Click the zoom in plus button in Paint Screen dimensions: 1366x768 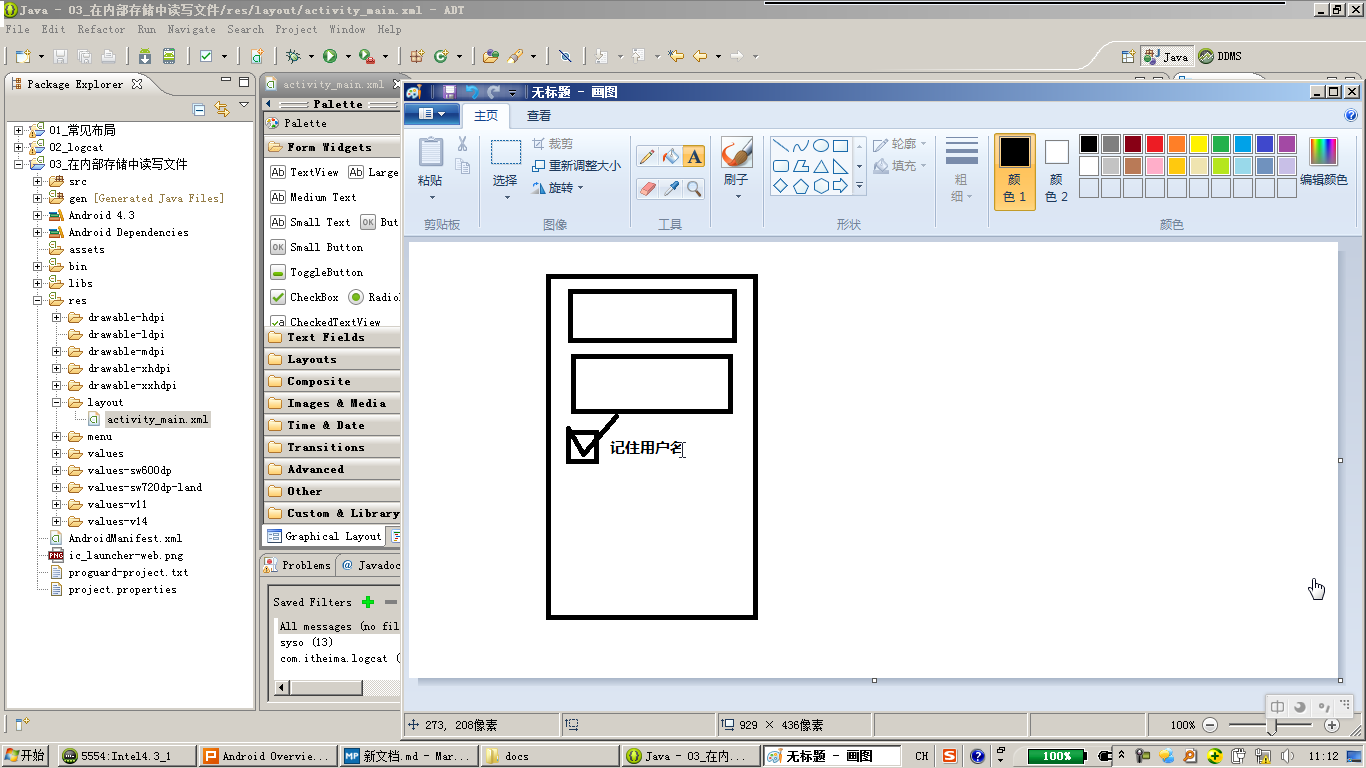(1332, 725)
